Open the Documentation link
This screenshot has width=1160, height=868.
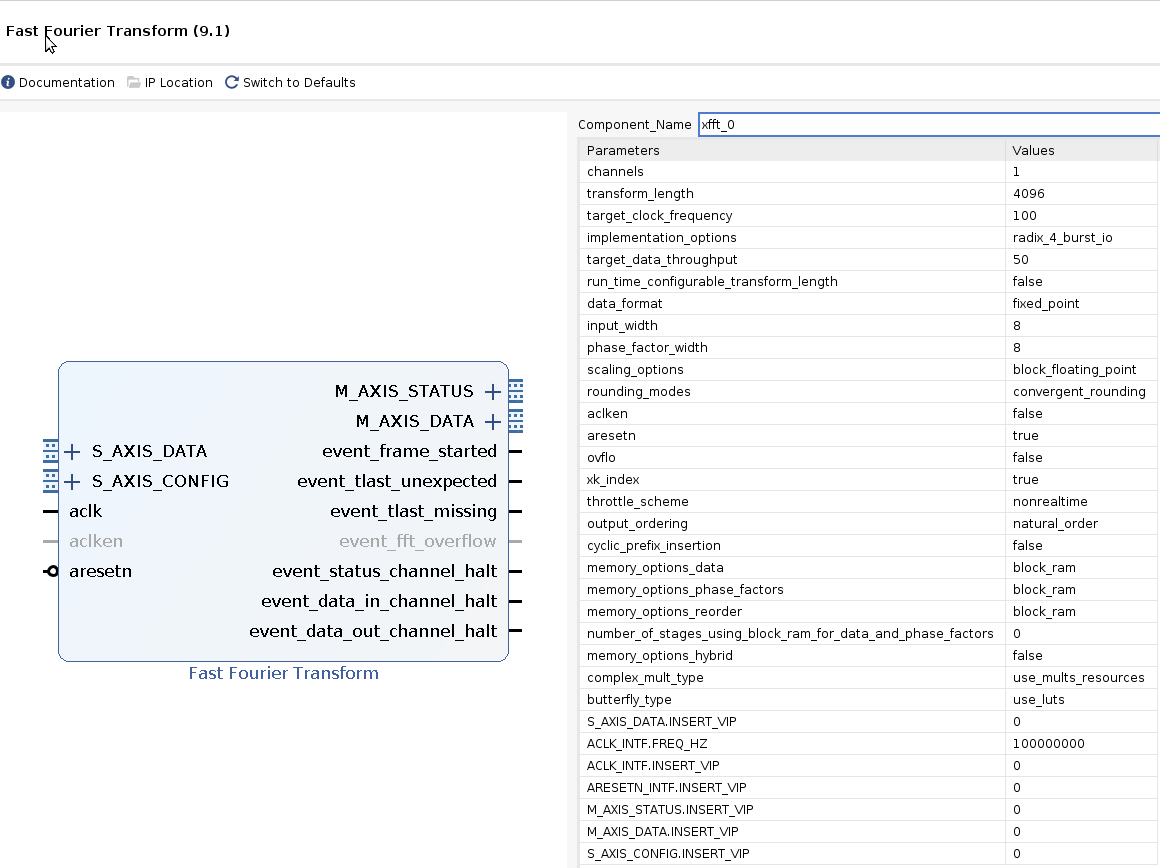click(x=65, y=82)
